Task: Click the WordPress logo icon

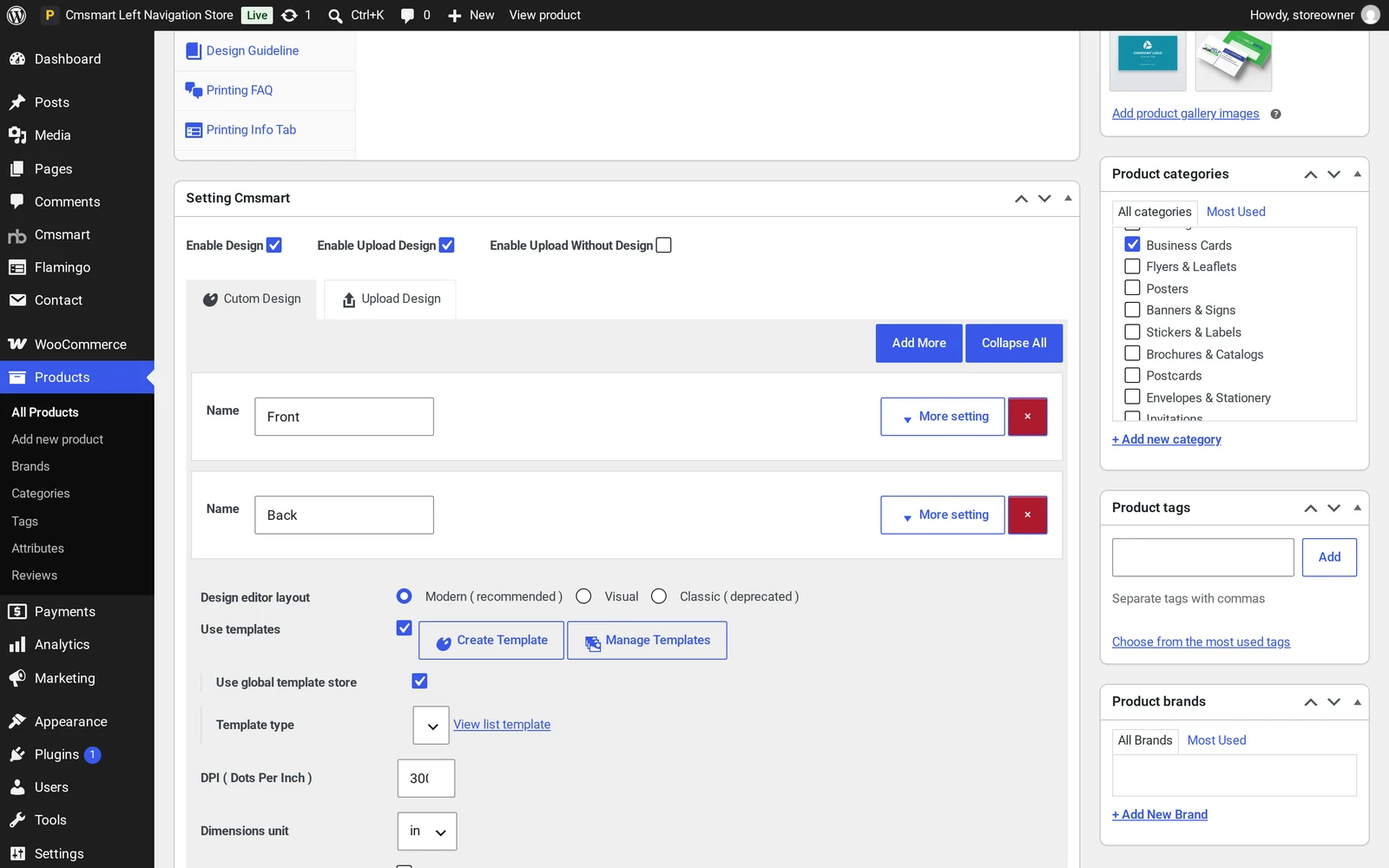Action: (16, 15)
